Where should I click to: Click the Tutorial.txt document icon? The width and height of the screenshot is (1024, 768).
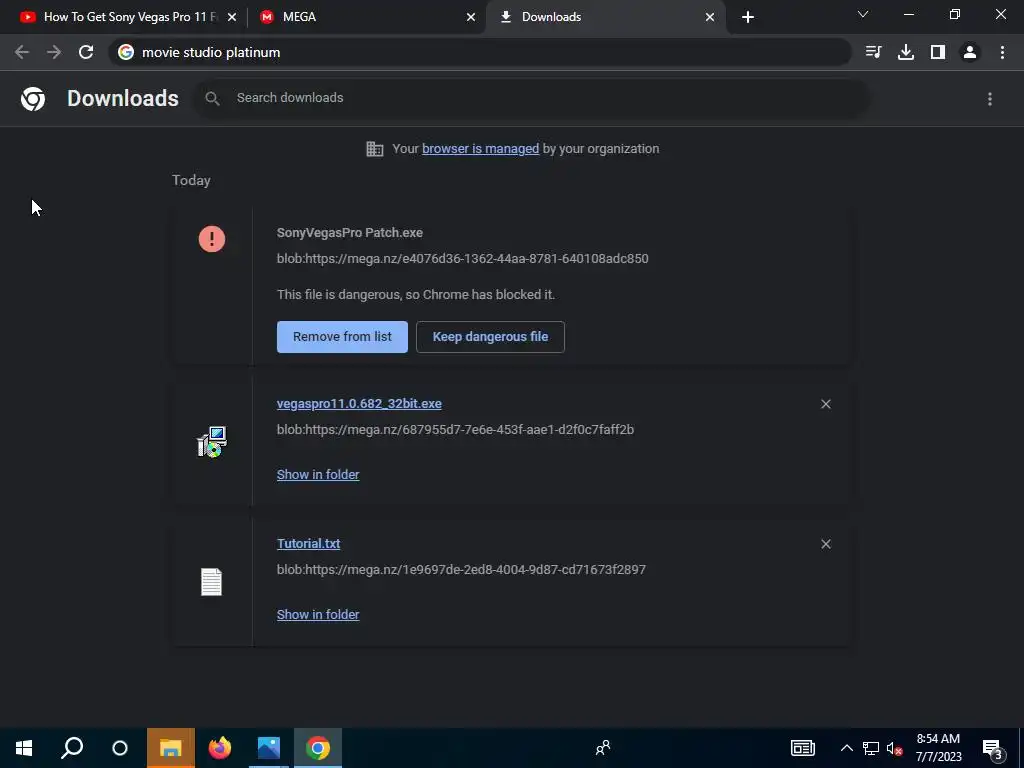(212, 582)
